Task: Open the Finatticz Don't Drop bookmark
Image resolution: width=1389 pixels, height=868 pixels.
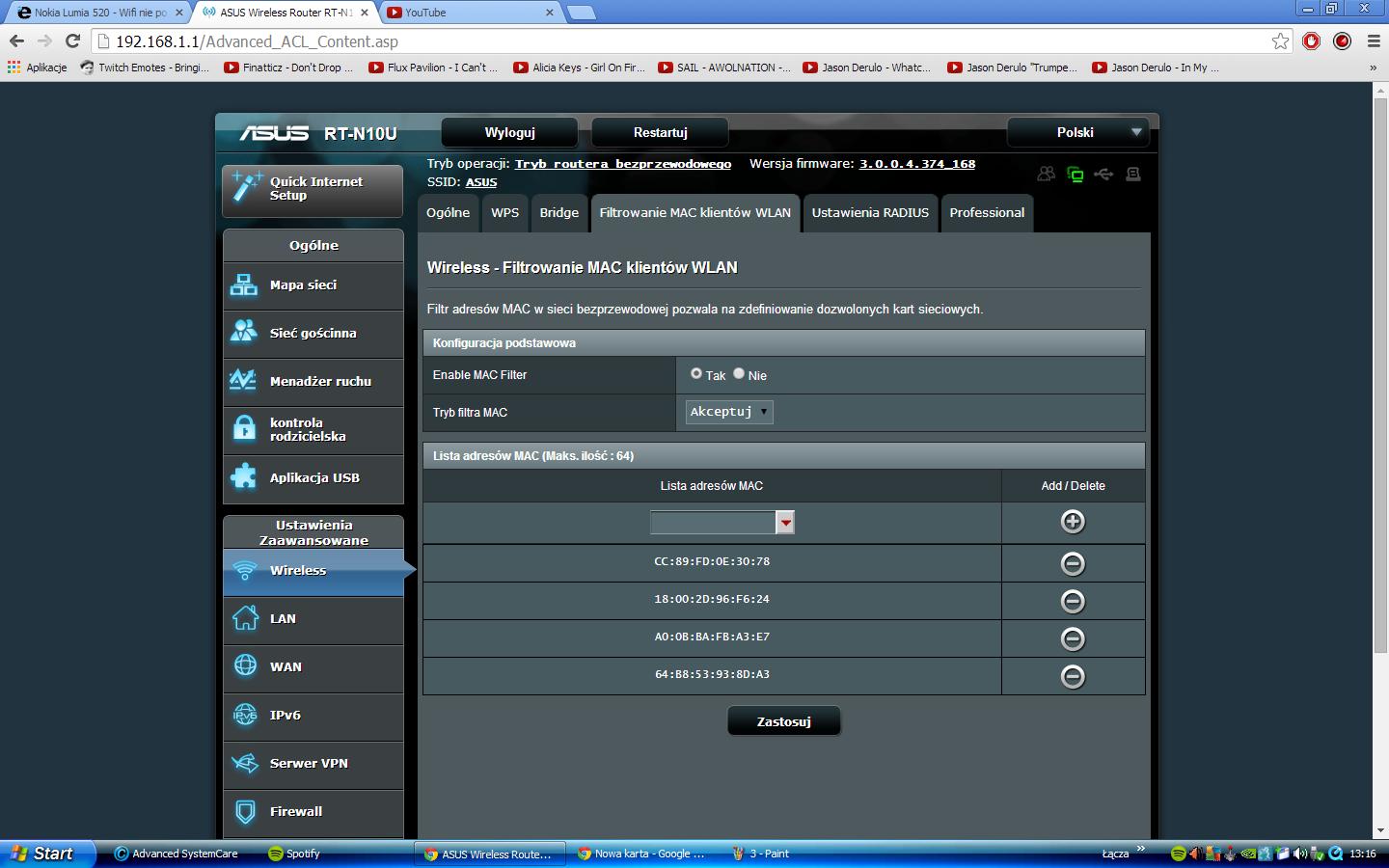Action: [289, 68]
